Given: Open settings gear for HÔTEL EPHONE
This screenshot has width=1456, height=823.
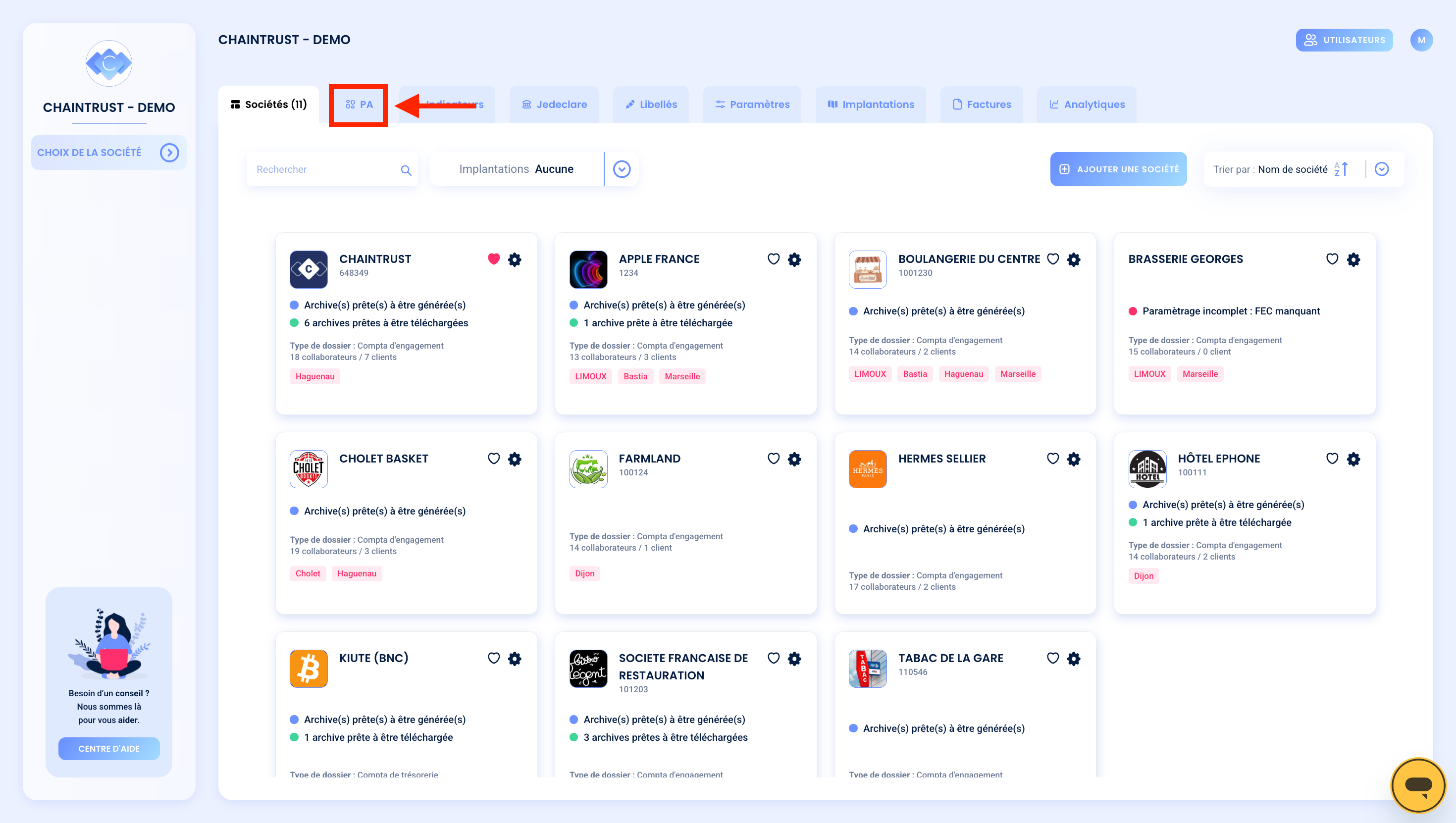Looking at the screenshot, I should pos(1353,459).
